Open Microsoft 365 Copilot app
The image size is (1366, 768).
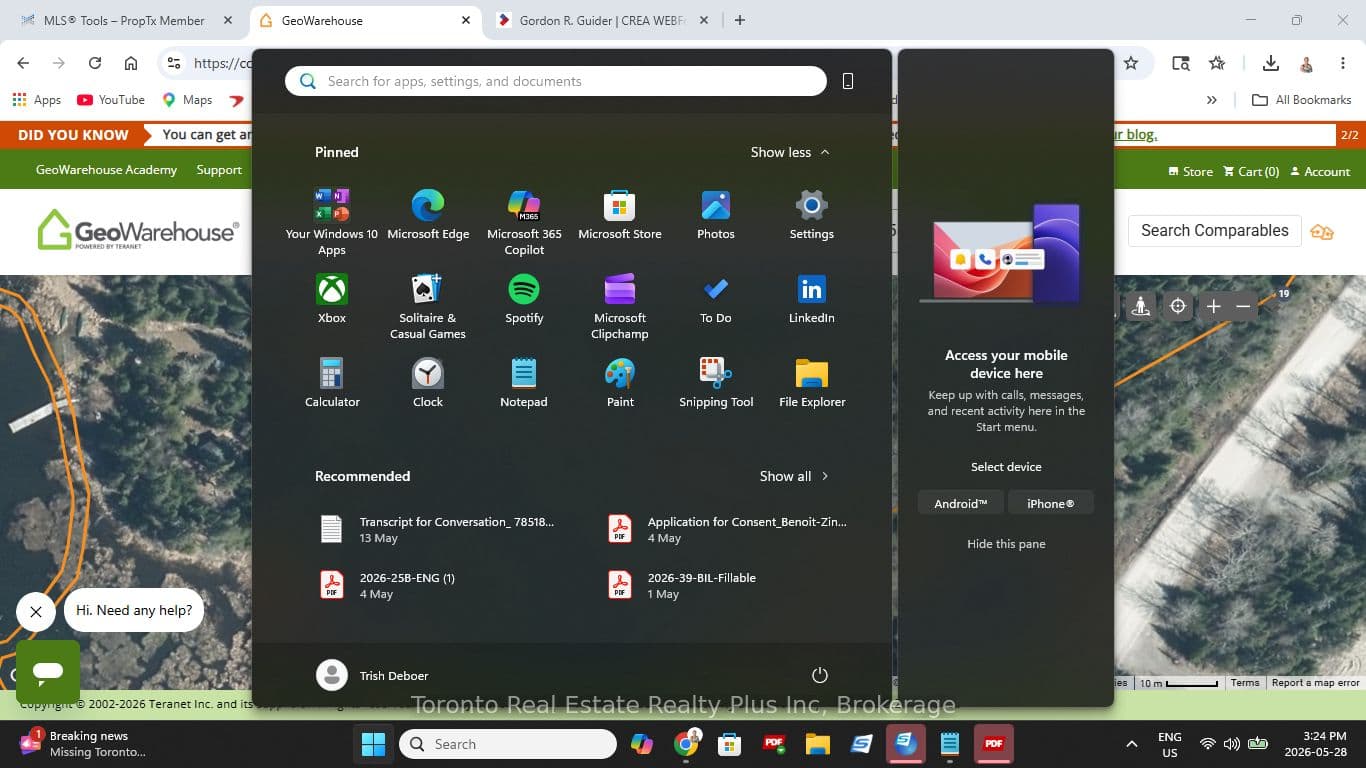524,222
